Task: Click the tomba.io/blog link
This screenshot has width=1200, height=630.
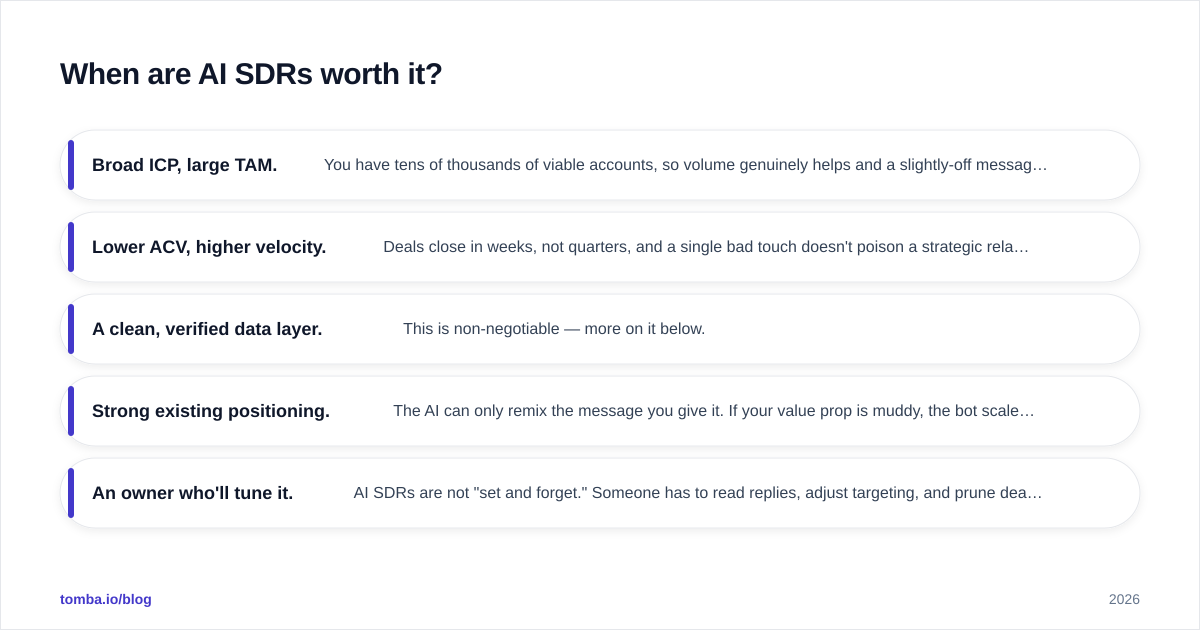Action: point(106,599)
